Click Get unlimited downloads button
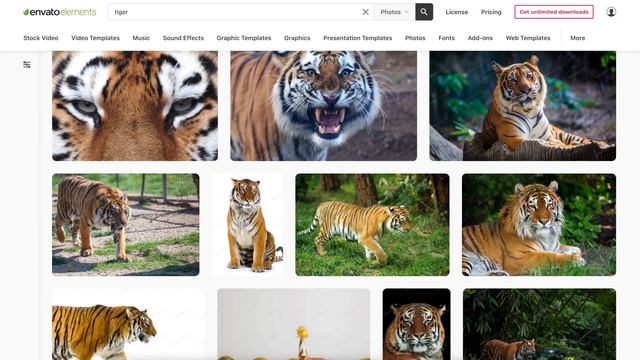The width and height of the screenshot is (640, 360). (x=554, y=12)
